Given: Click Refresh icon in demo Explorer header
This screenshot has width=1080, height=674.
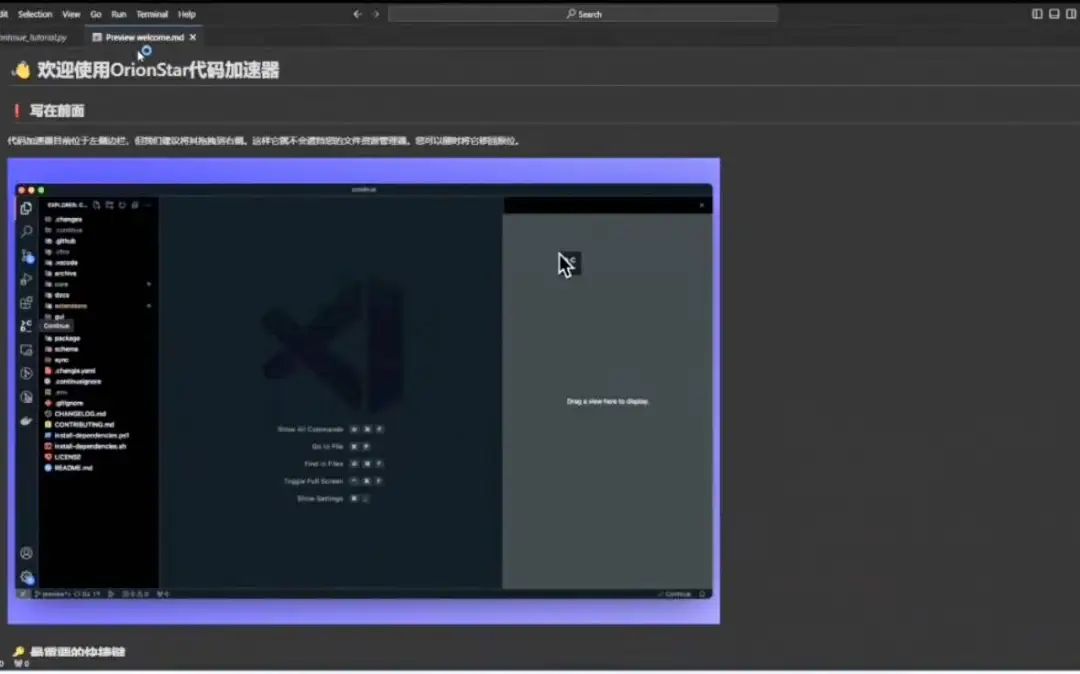Looking at the screenshot, I should (122, 205).
